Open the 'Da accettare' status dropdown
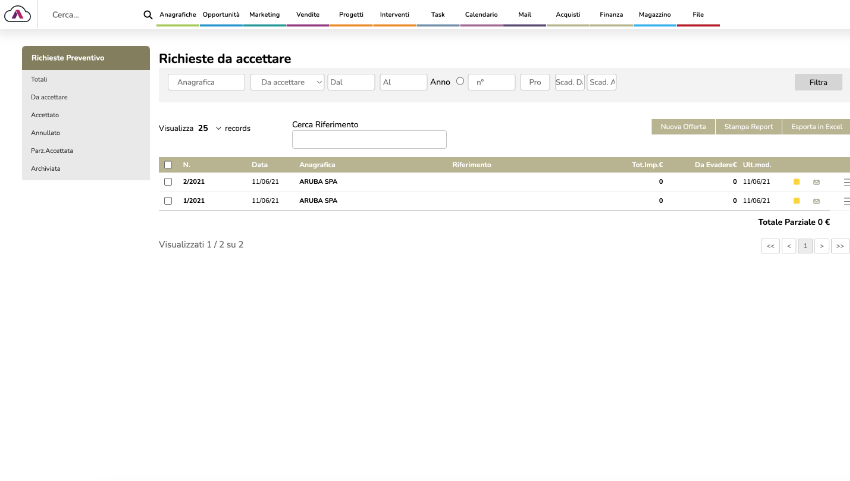Viewport: 850px width, 481px height. (x=288, y=83)
